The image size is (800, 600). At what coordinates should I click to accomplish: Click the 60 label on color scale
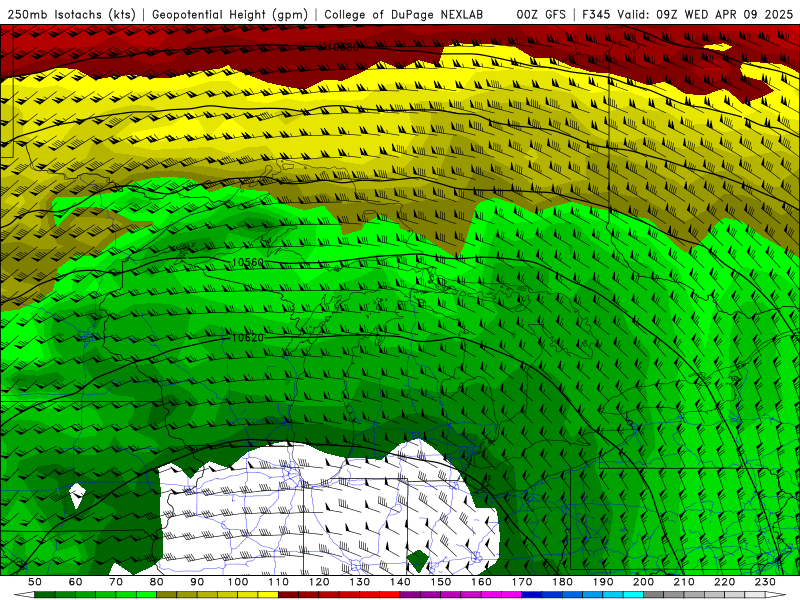coord(75,582)
